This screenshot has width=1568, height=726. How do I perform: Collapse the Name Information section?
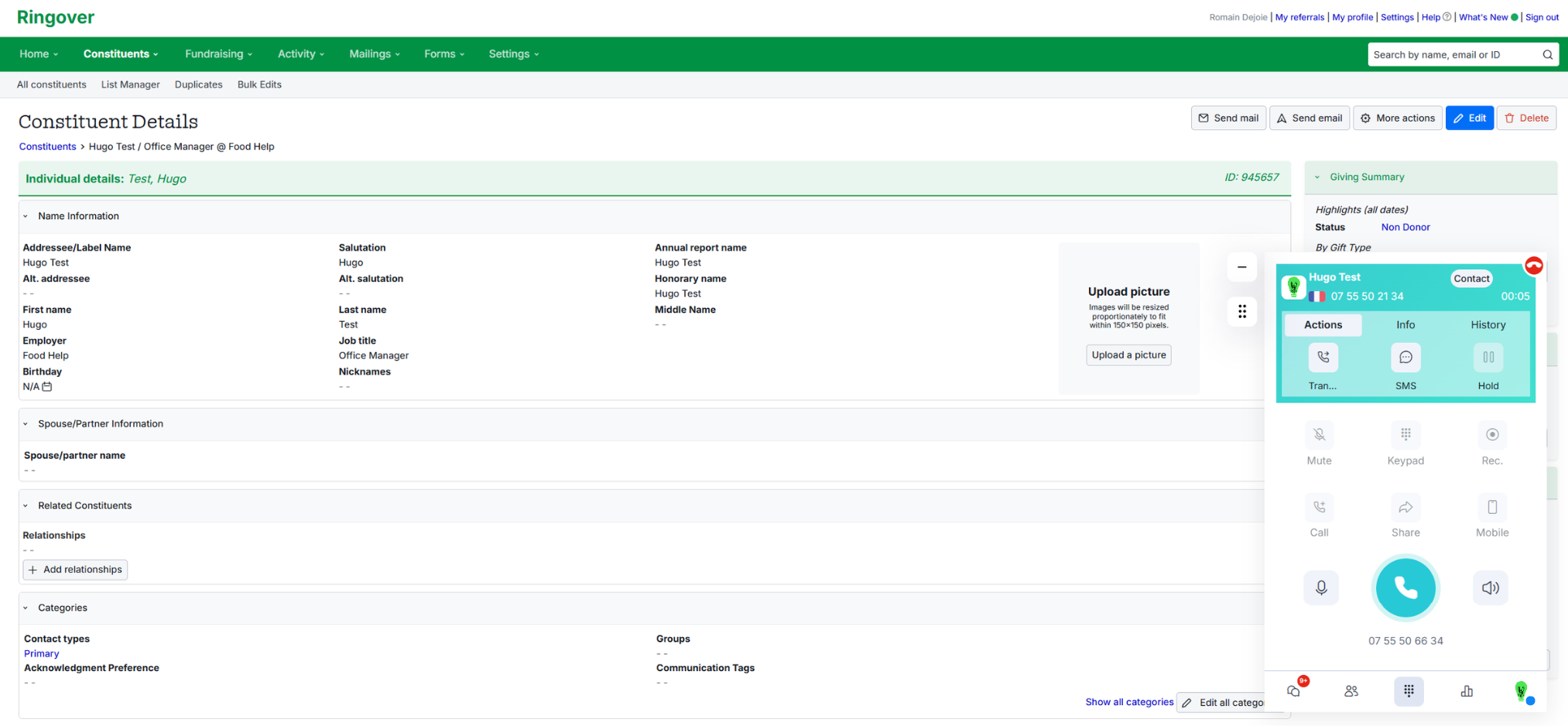tap(26, 217)
